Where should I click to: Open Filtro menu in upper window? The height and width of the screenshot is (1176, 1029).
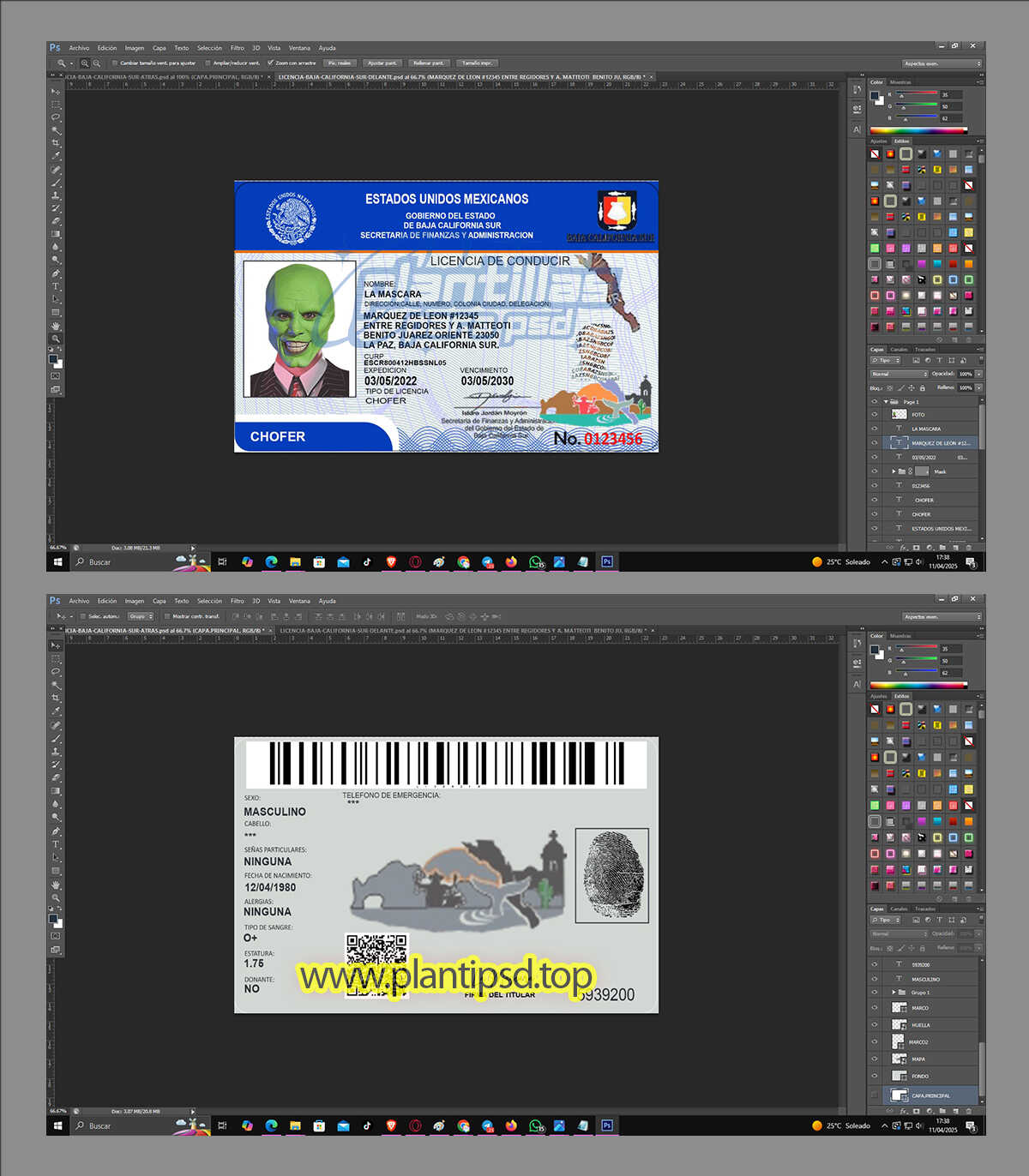point(238,48)
